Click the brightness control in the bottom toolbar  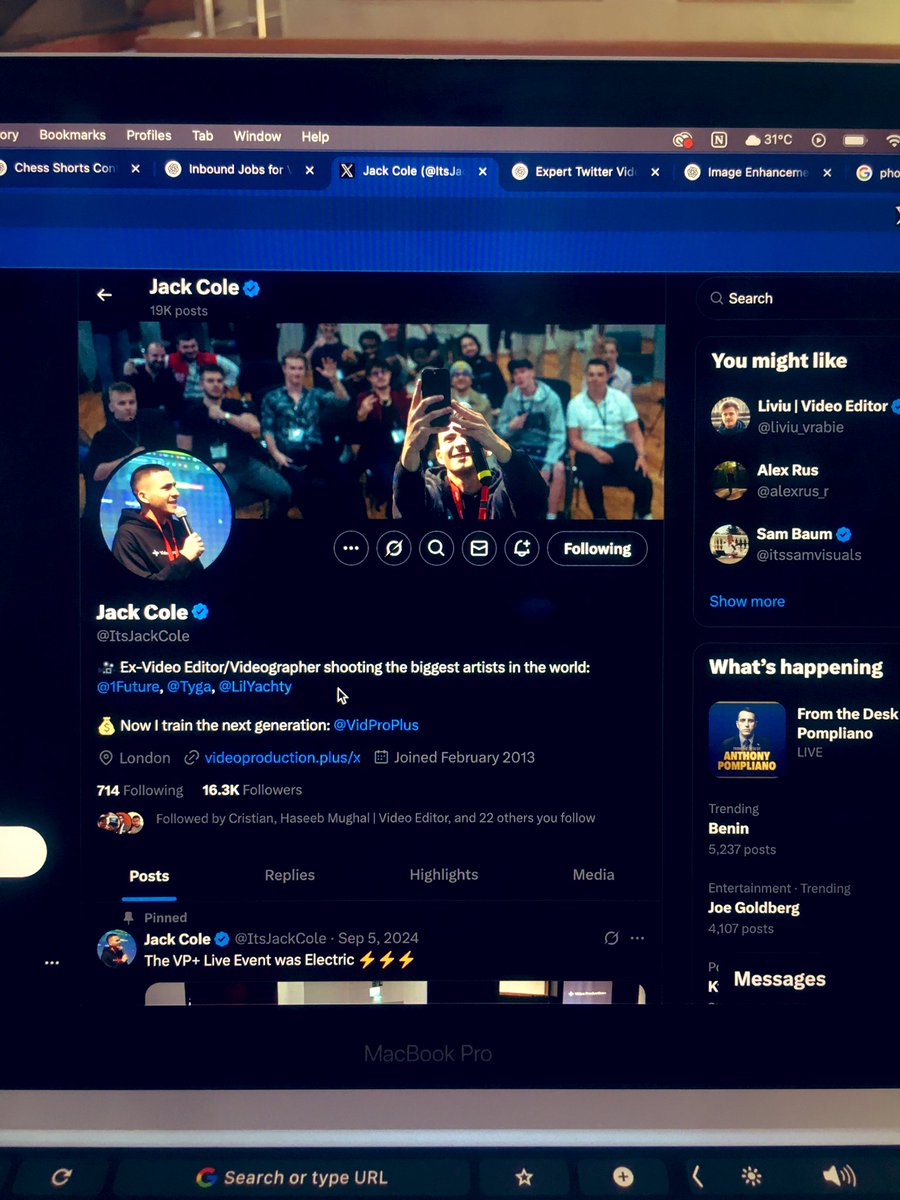pyautogui.click(x=751, y=1177)
